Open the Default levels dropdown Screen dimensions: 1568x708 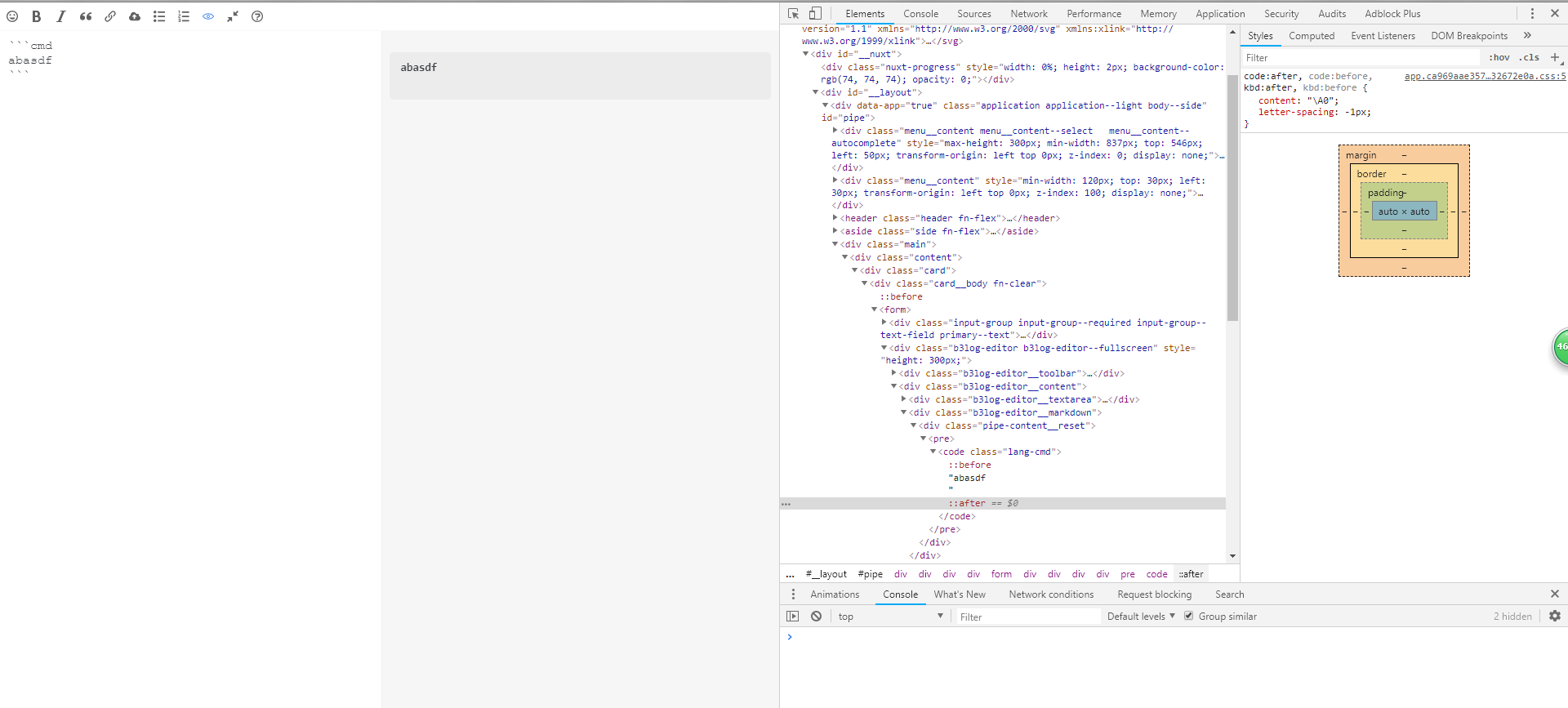[1140, 617]
